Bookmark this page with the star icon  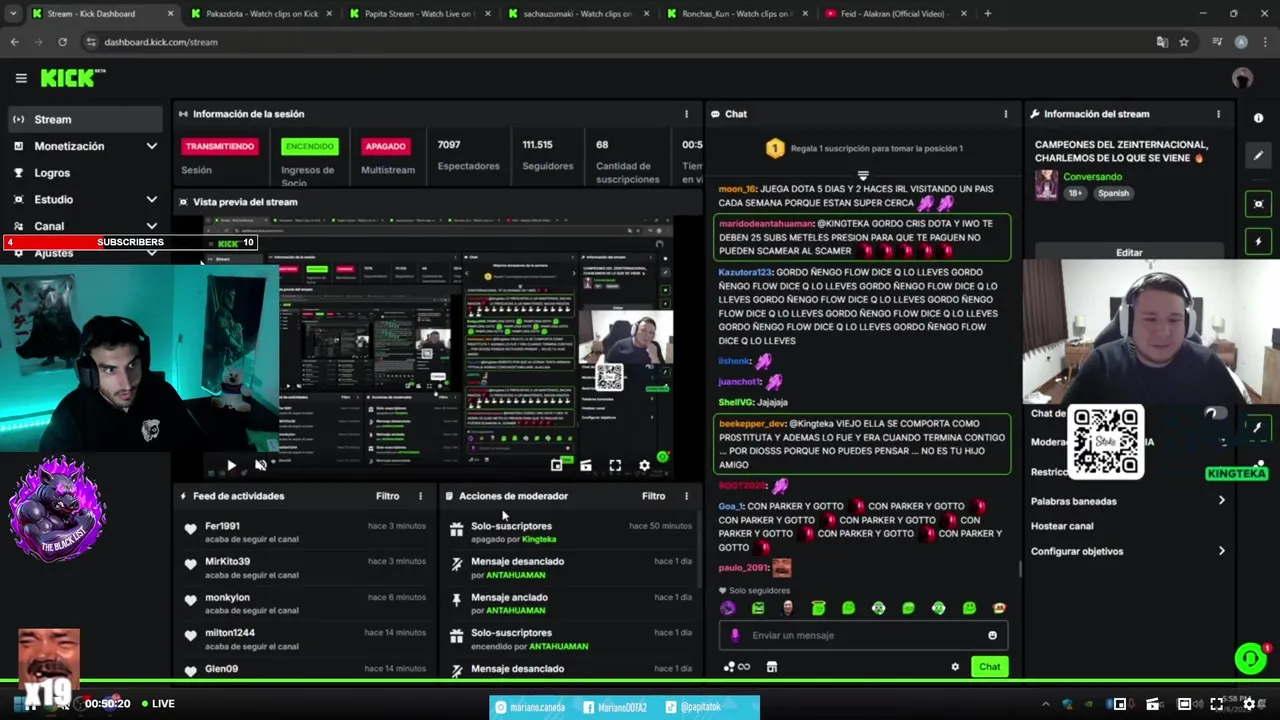[1184, 42]
